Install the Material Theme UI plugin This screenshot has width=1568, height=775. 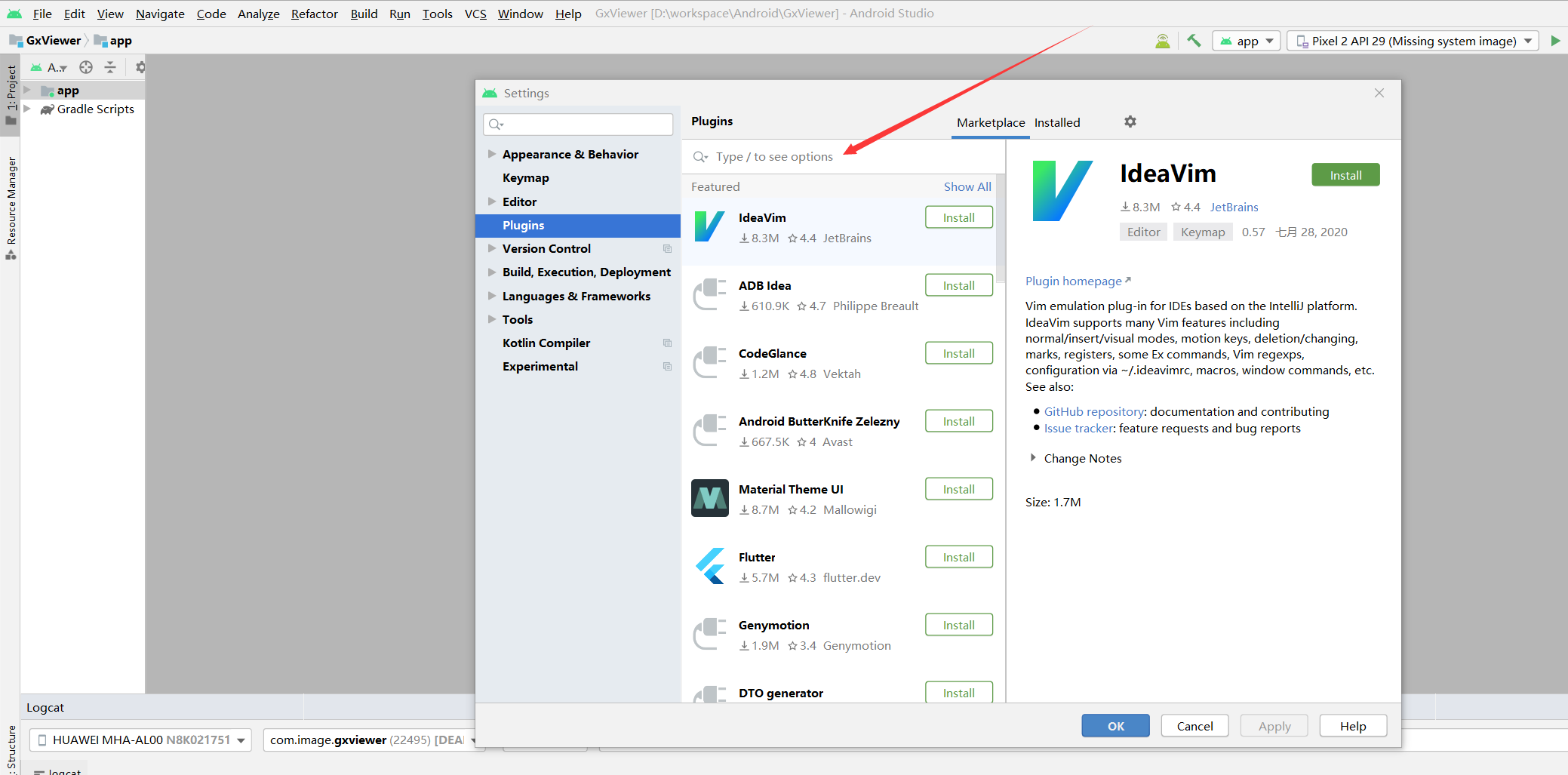(959, 489)
